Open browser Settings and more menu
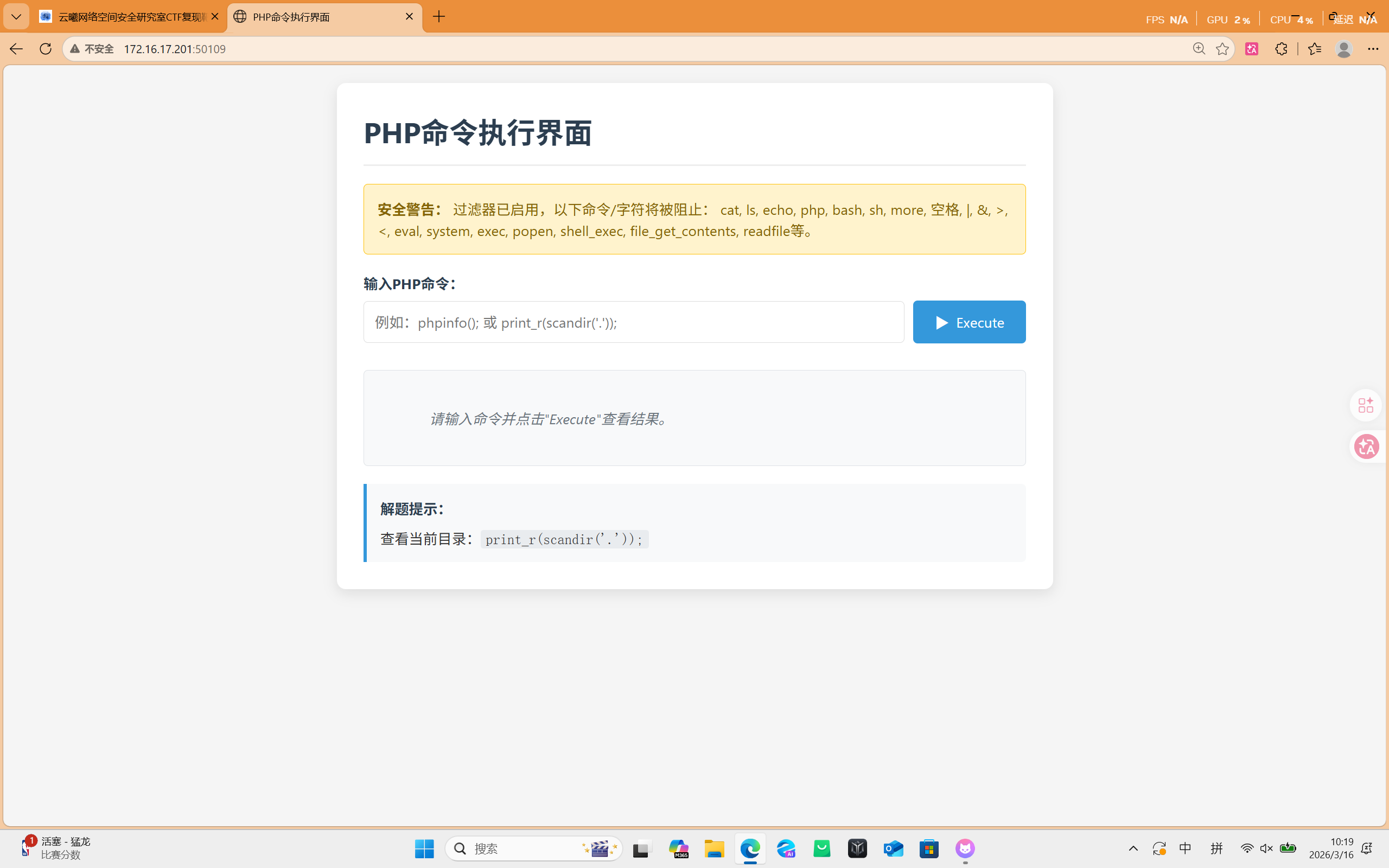The image size is (1389, 868). coord(1373,49)
